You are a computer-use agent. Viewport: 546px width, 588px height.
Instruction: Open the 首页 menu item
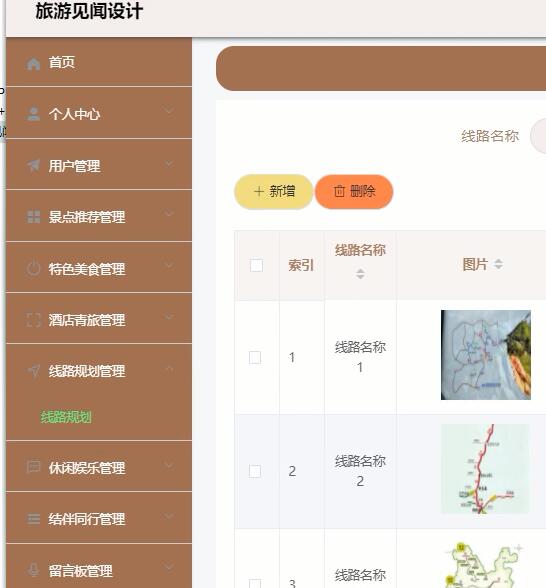pyautogui.click(x=99, y=62)
